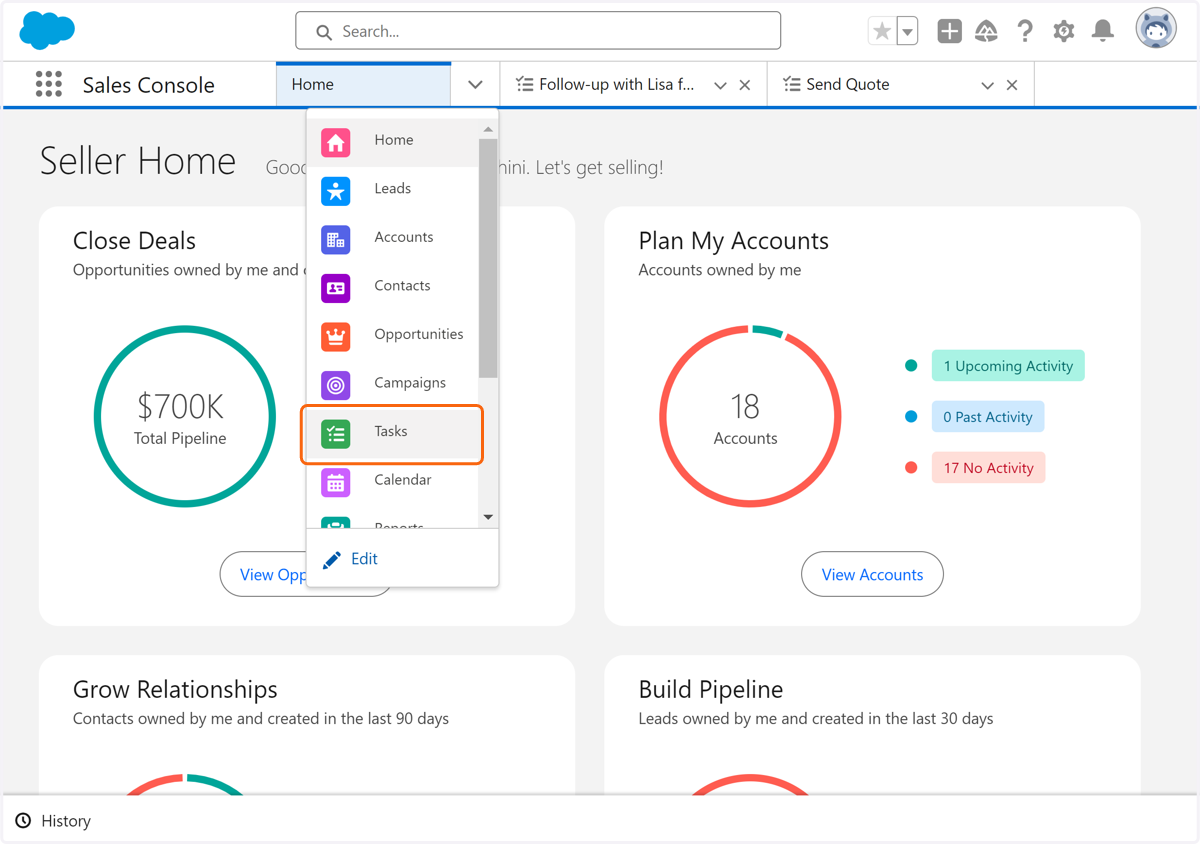Choose Leads in the navigation menu
The image size is (1200, 844).
(x=392, y=189)
